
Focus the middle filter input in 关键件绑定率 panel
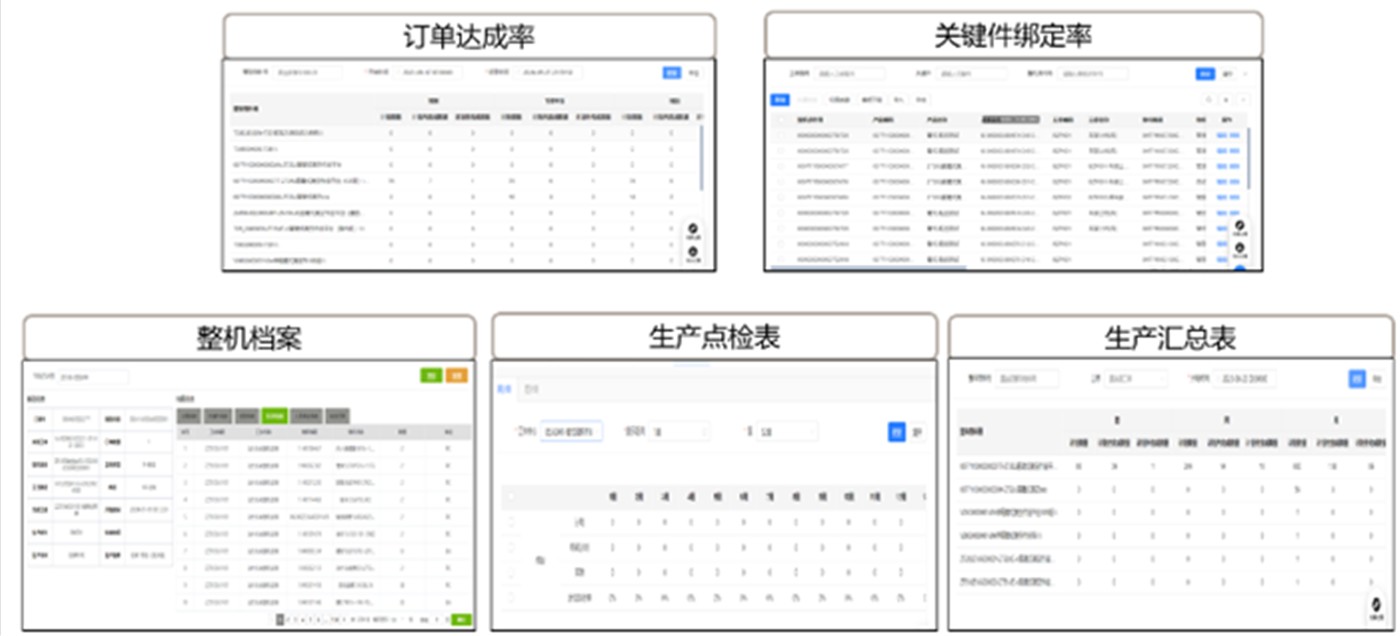(971, 74)
